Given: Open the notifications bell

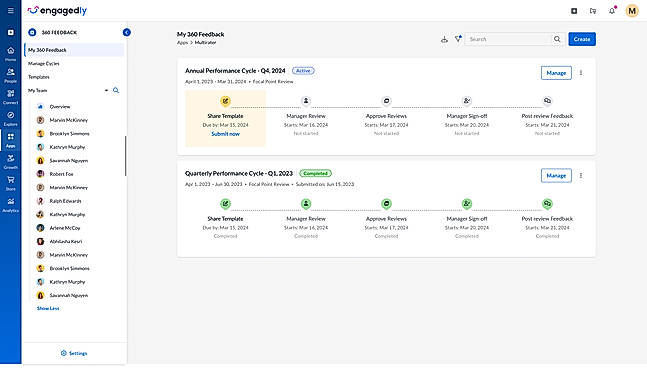Looking at the screenshot, I should tap(612, 11).
